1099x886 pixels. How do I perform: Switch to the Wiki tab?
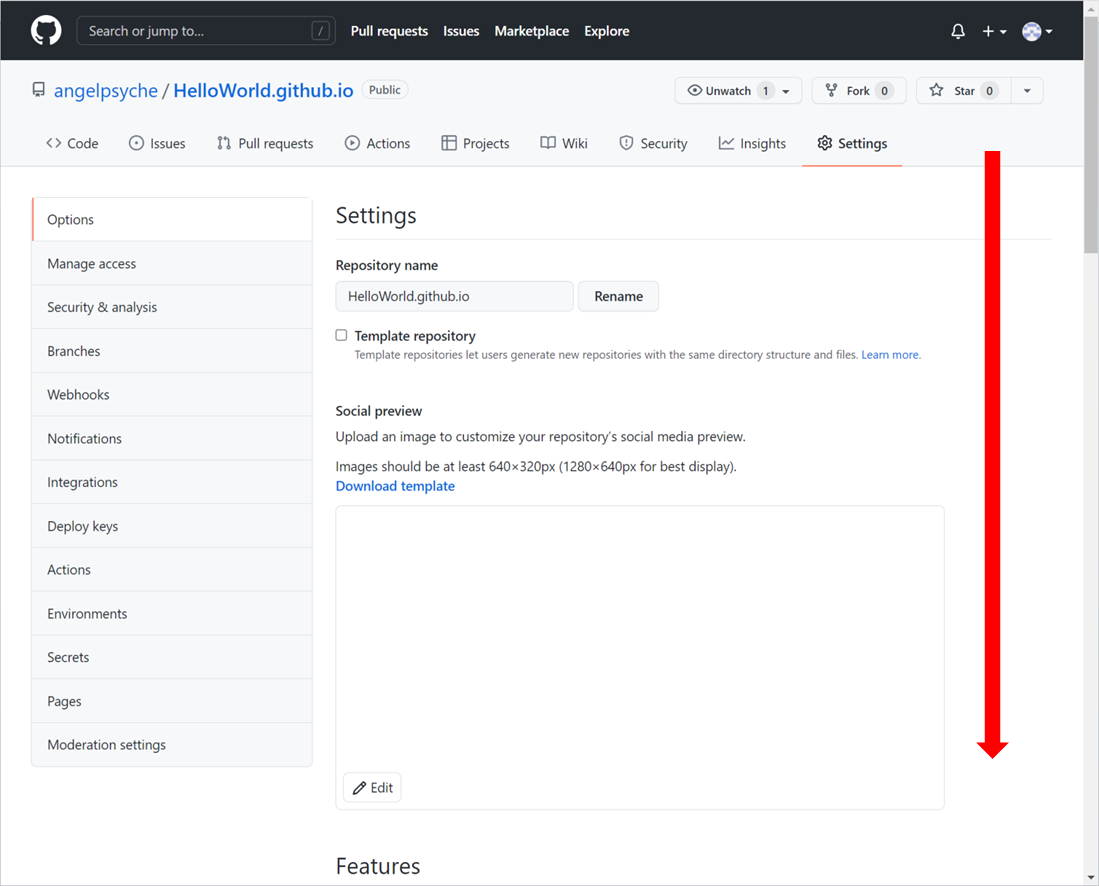point(564,143)
